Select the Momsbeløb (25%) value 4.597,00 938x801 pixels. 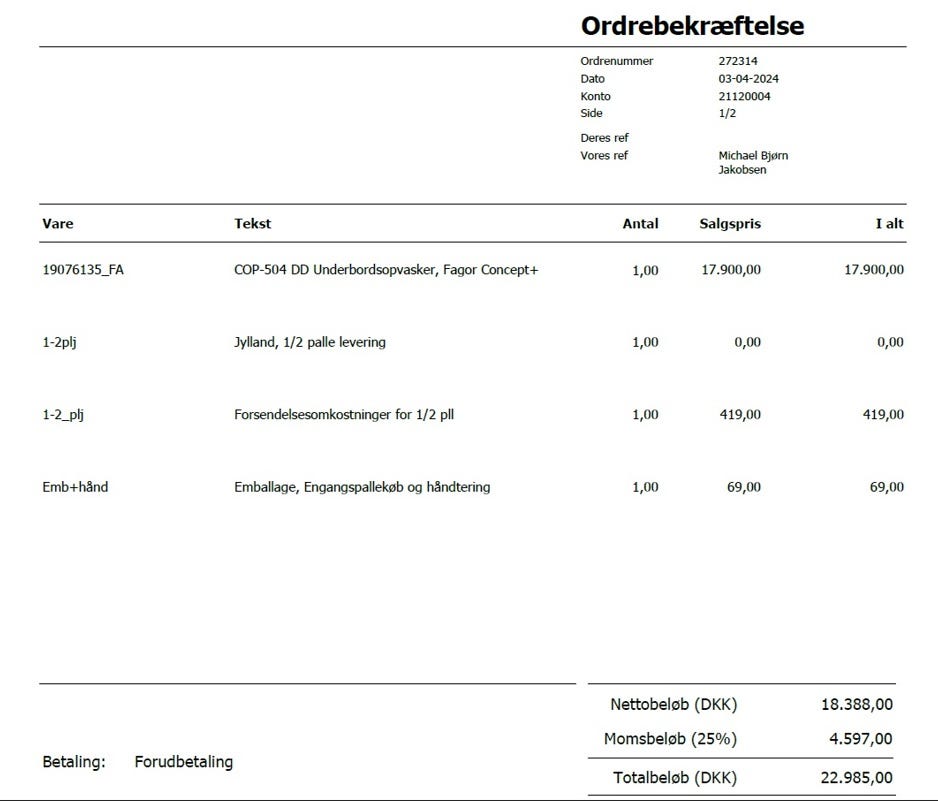(x=861, y=739)
